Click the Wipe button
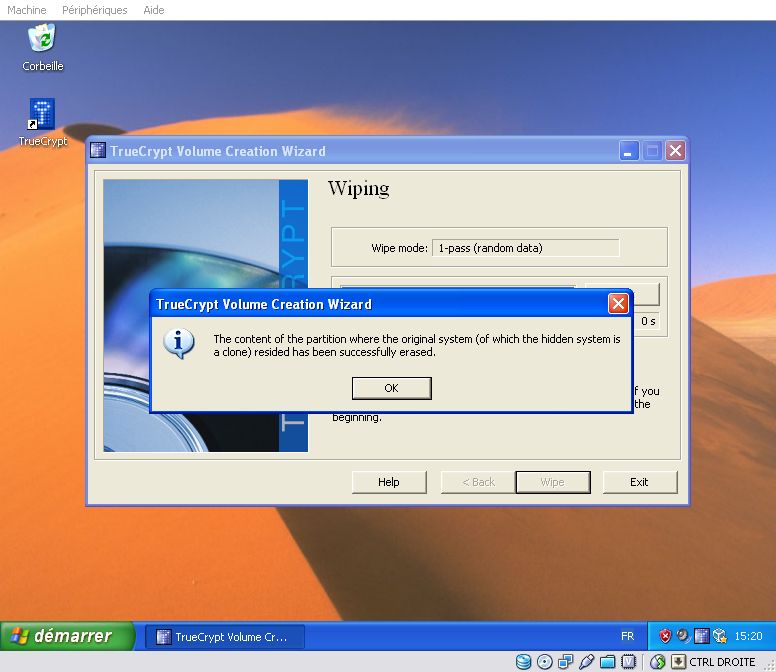 (553, 482)
